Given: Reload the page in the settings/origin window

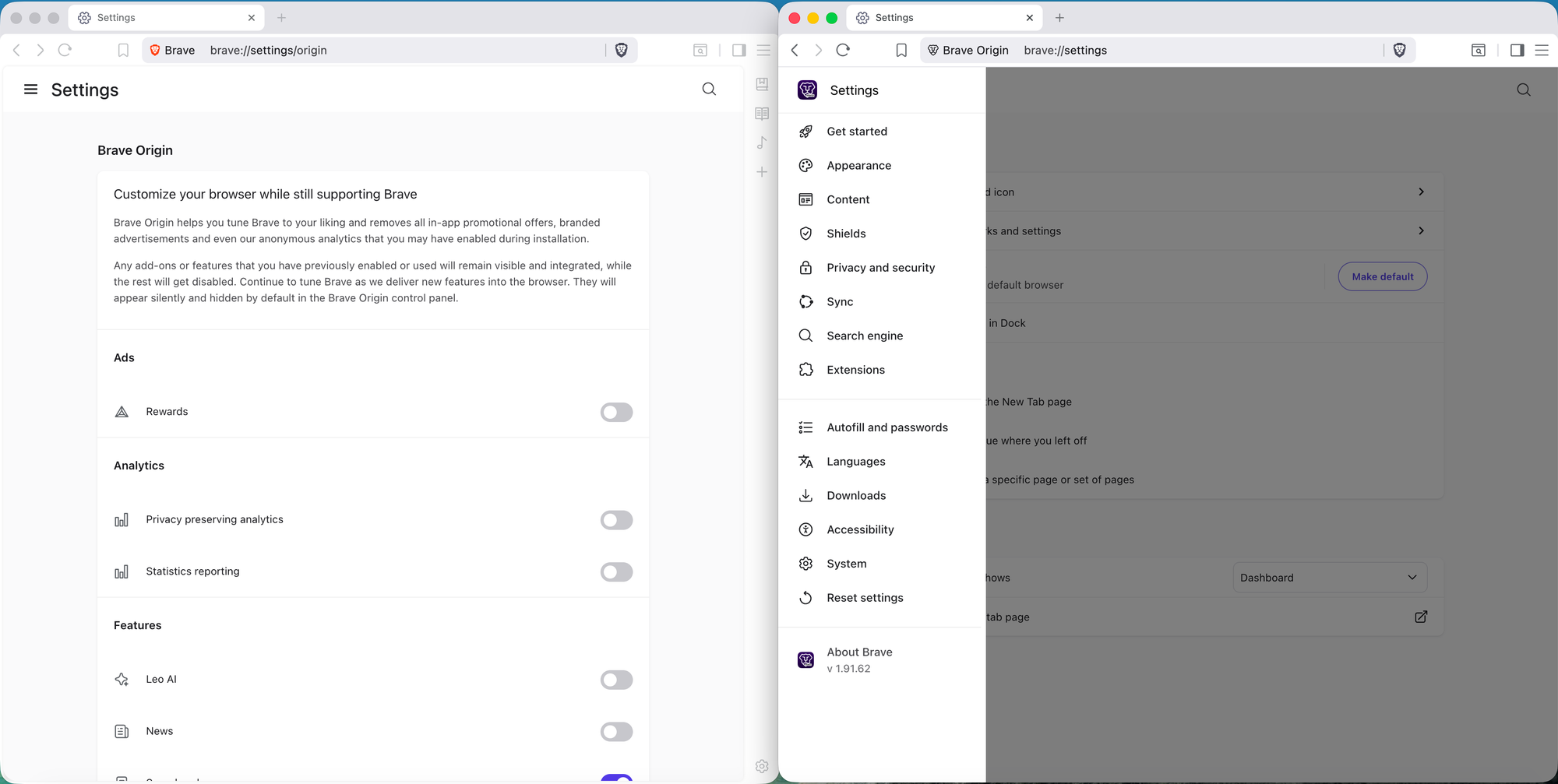Looking at the screenshot, I should [65, 51].
